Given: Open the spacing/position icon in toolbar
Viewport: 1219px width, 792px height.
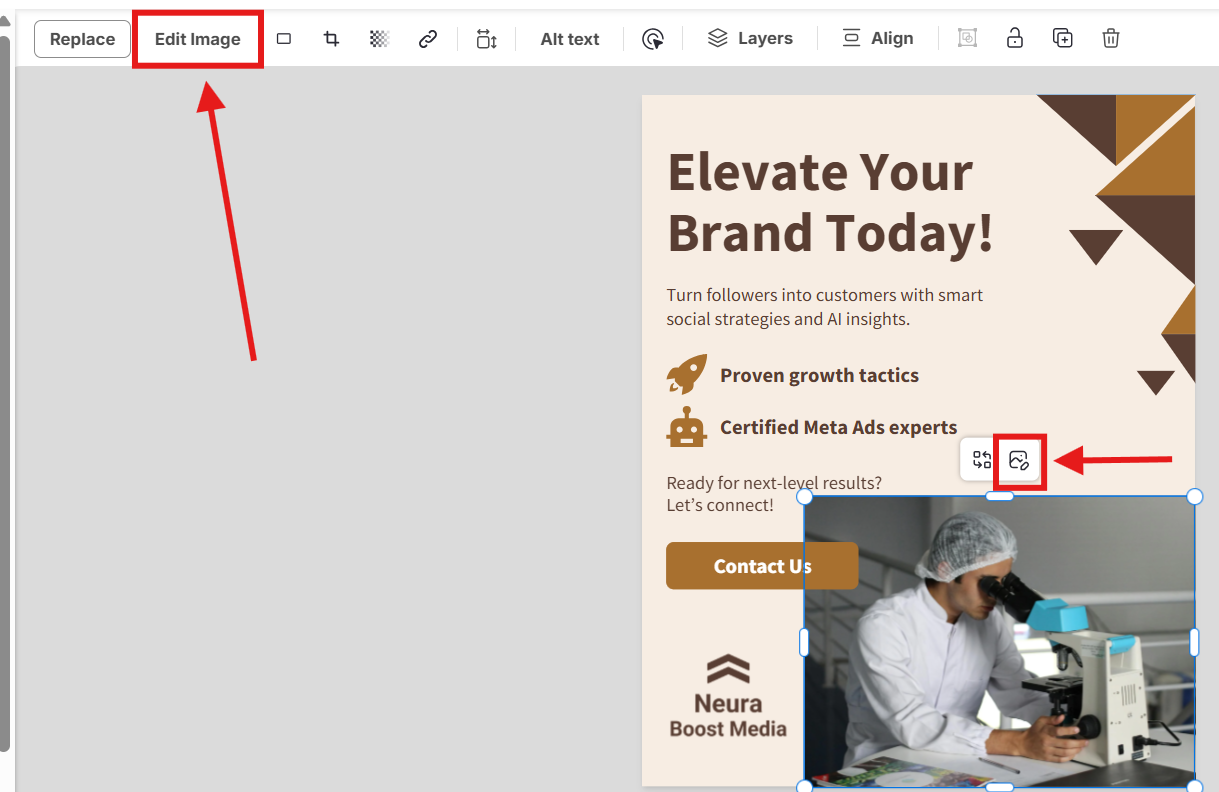Looking at the screenshot, I should (486, 39).
